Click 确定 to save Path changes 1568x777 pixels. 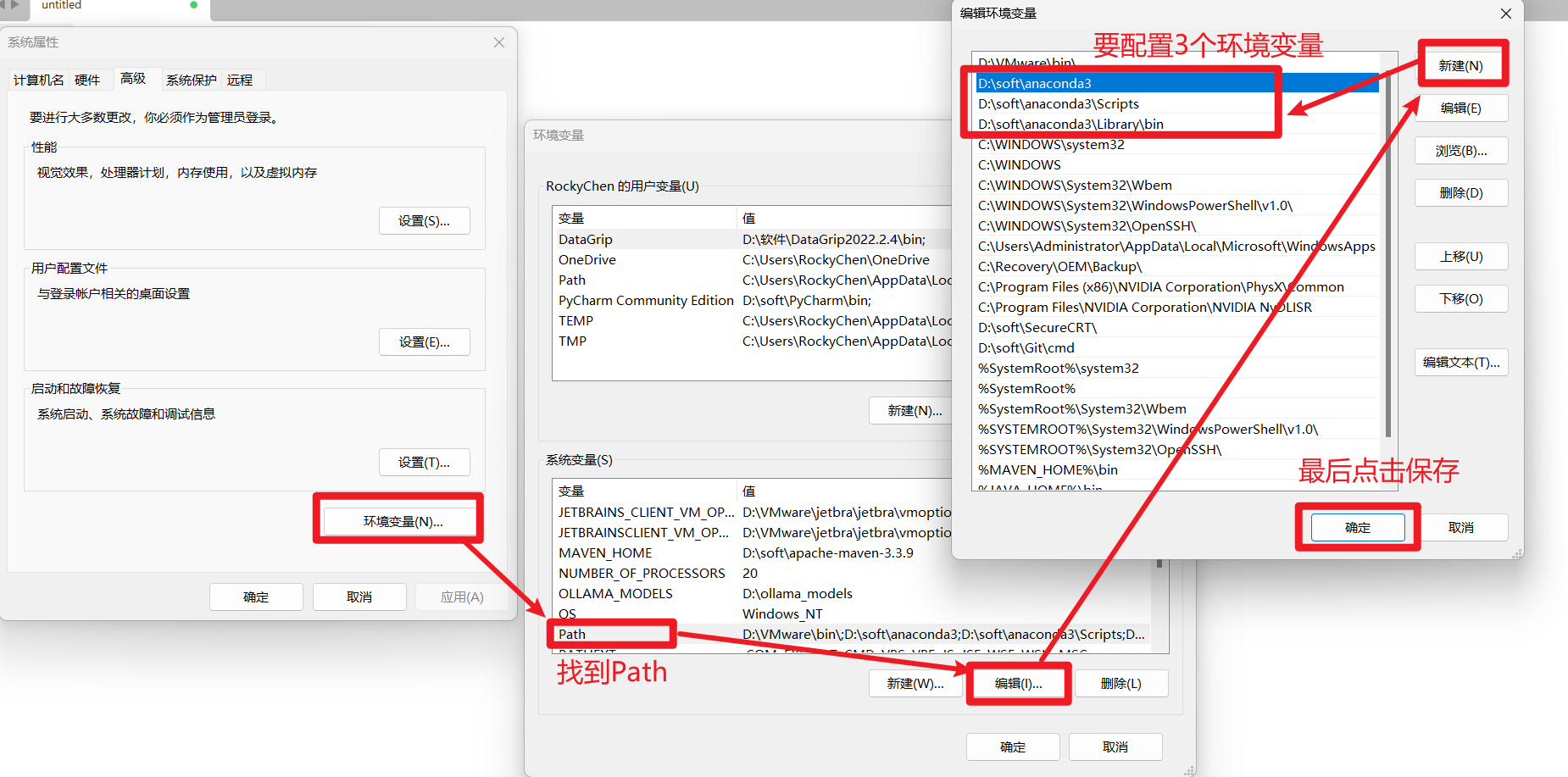[1356, 527]
